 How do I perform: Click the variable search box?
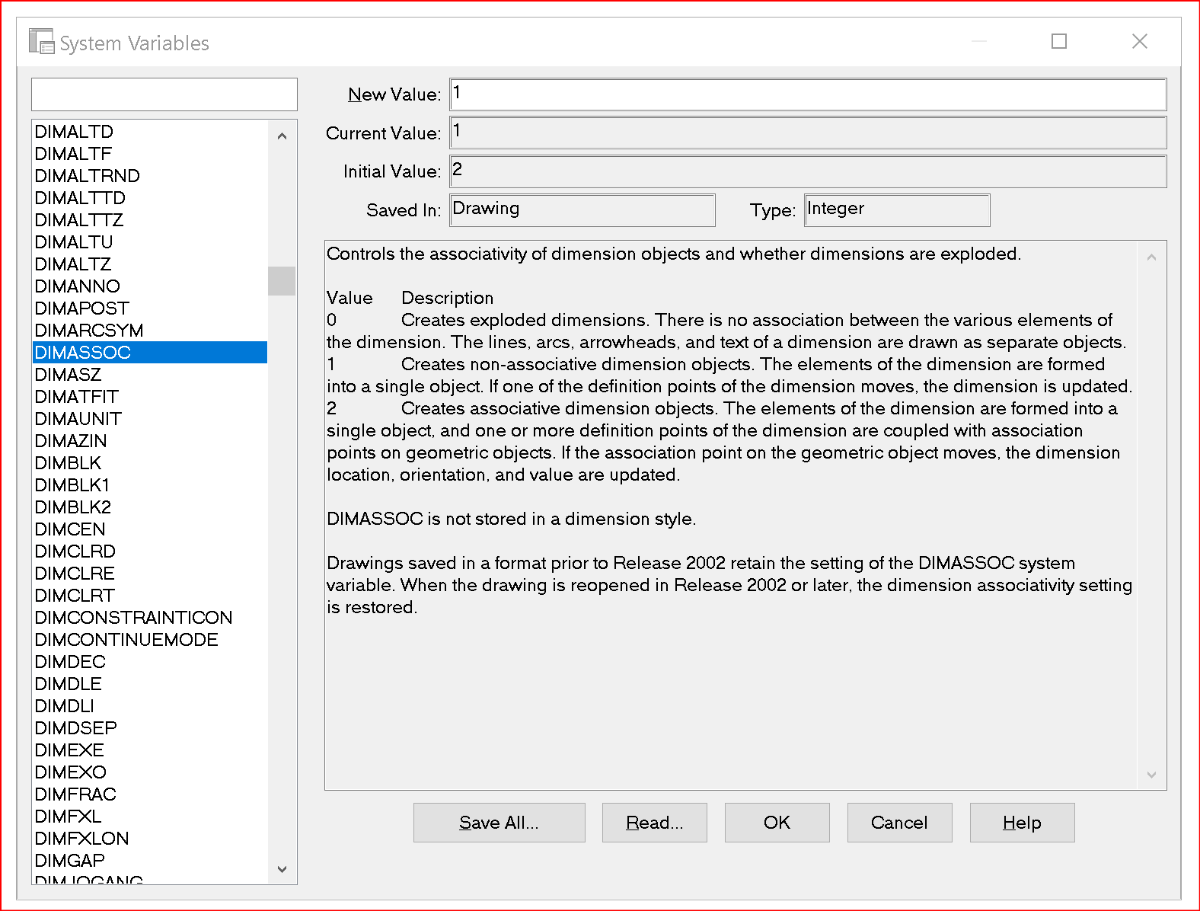(165, 94)
